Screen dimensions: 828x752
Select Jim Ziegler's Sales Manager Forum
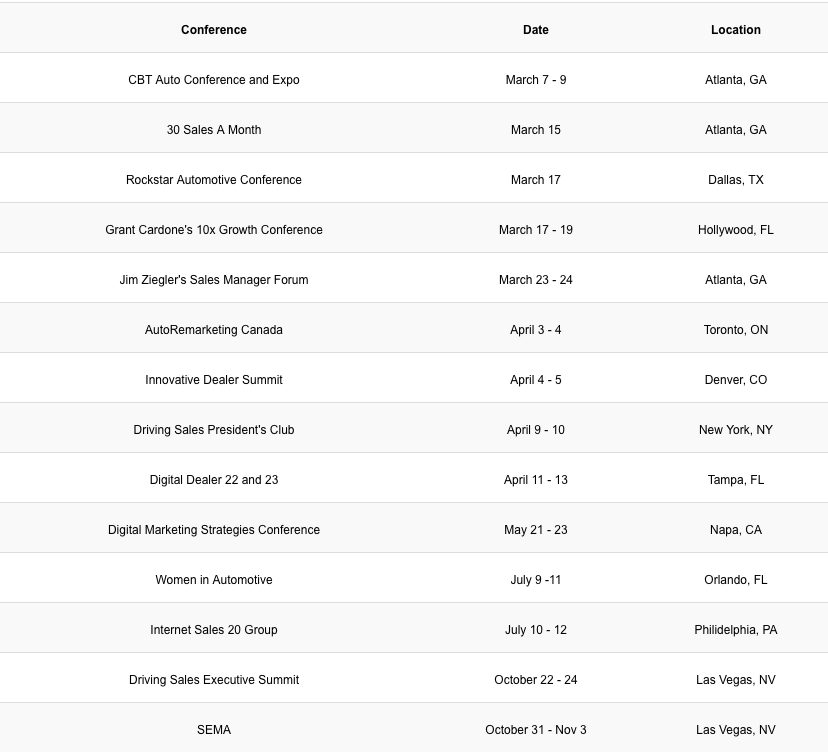click(x=214, y=280)
